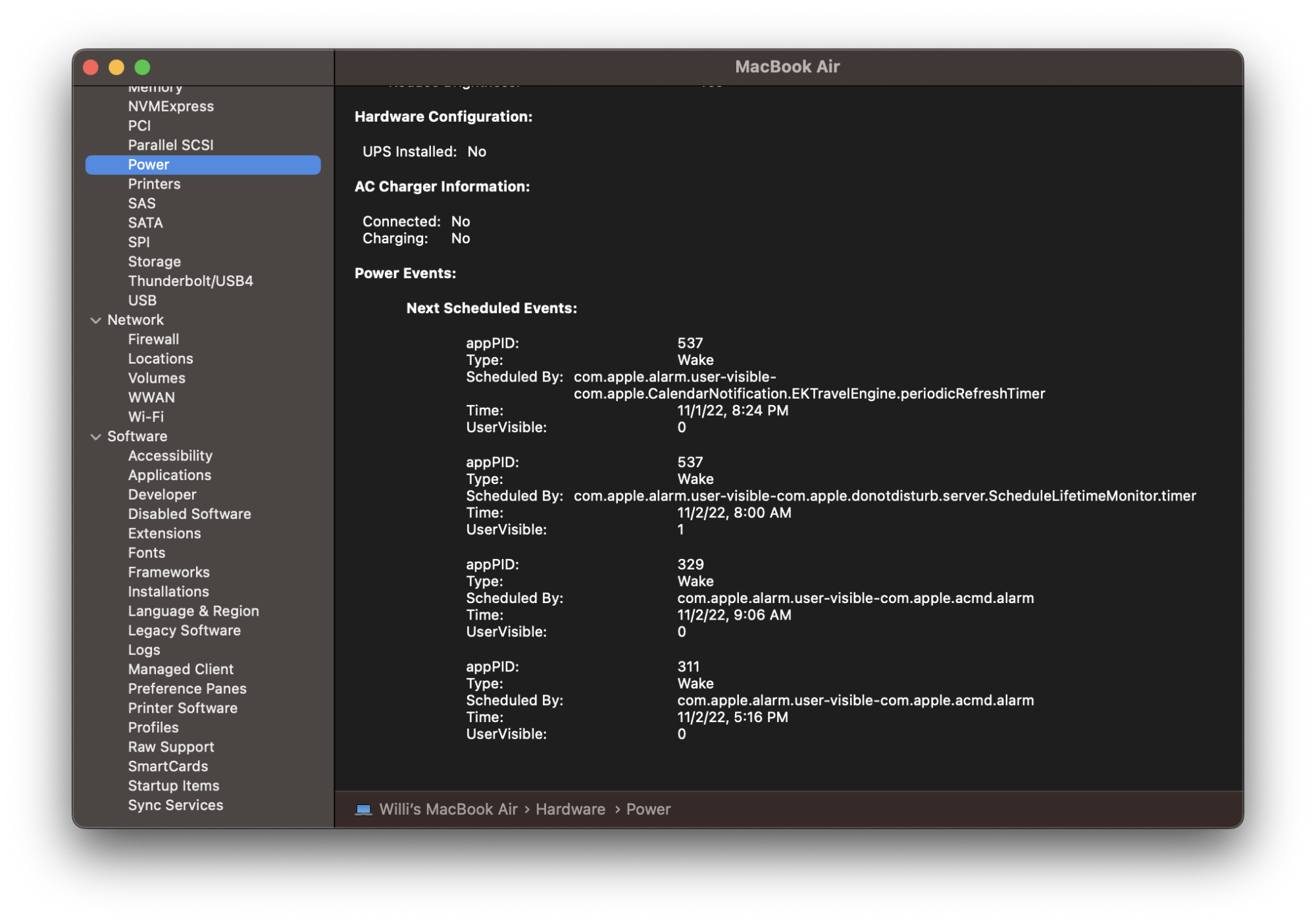Viewport: 1316px width, 924px height.
Task: Click appPID value 329
Action: pos(690,564)
